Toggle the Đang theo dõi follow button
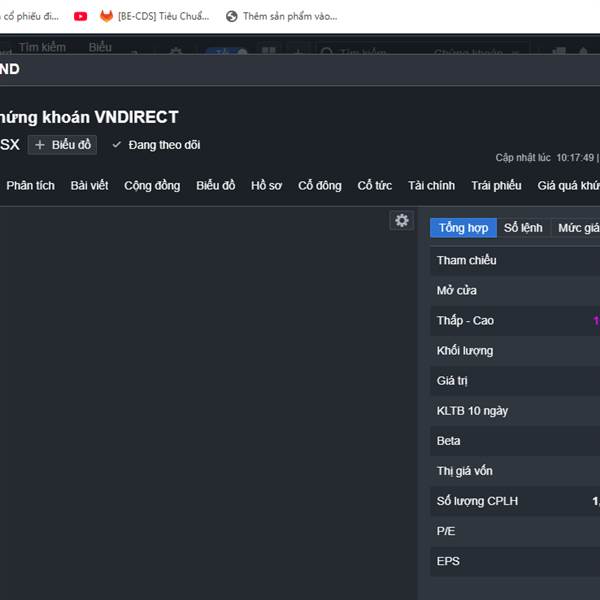 click(x=156, y=145)
